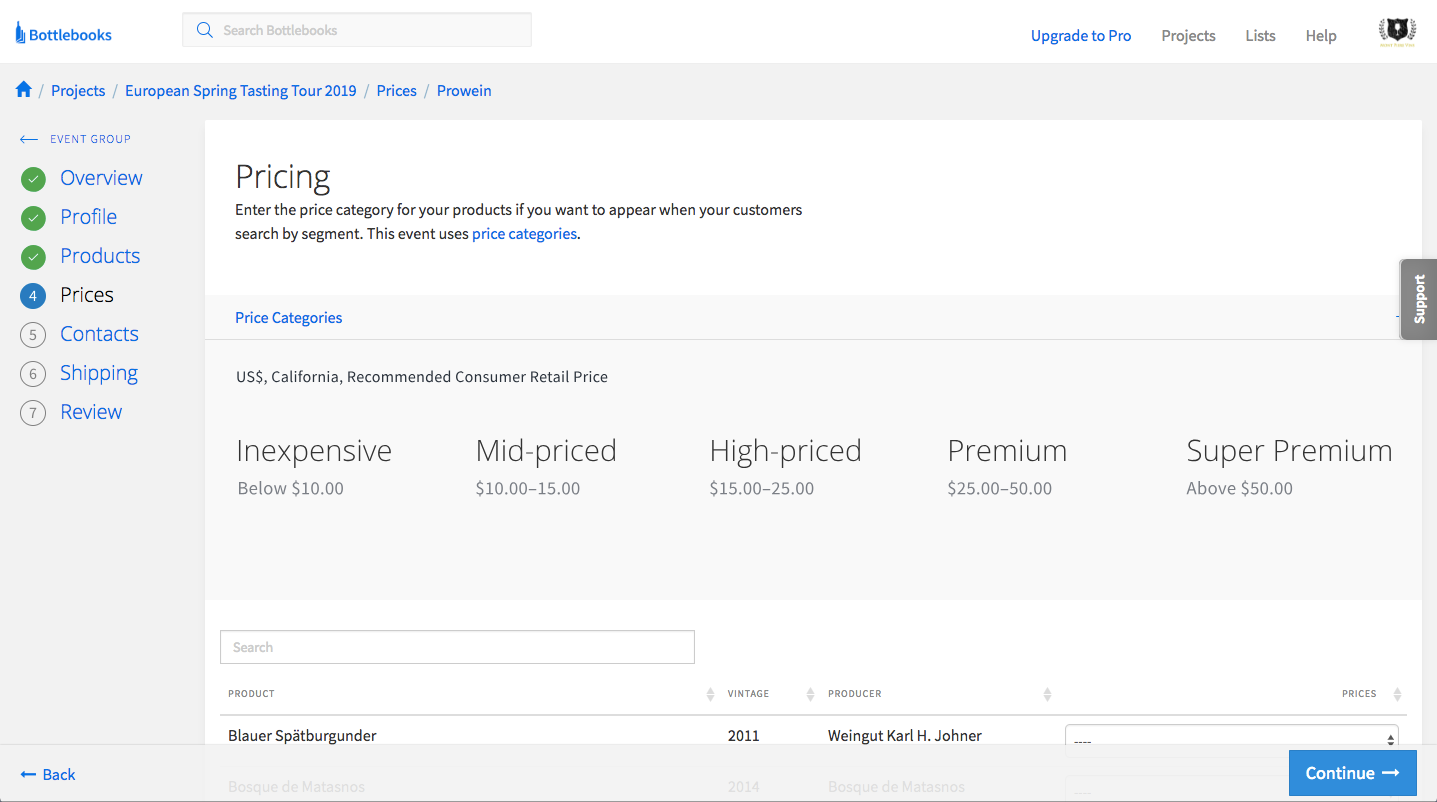
Task: Open the Profile step
Action: 88,217
